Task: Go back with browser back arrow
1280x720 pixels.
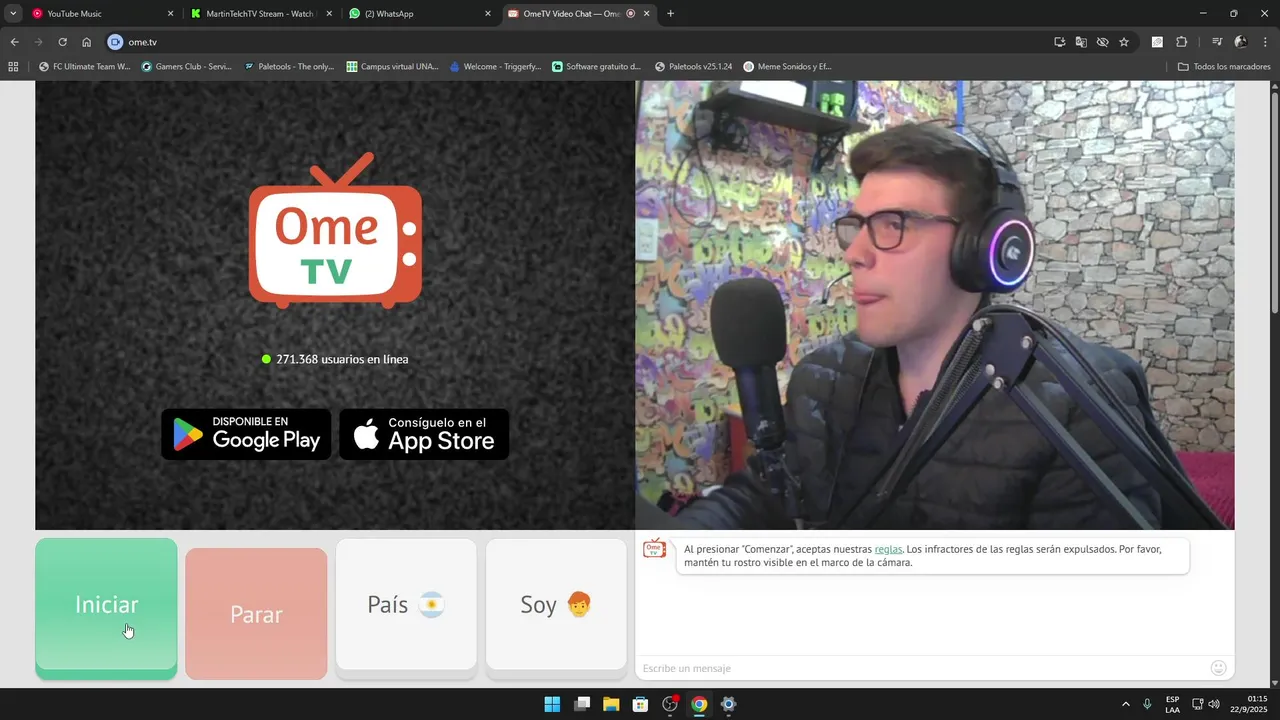Action: (x=14, y=42)
